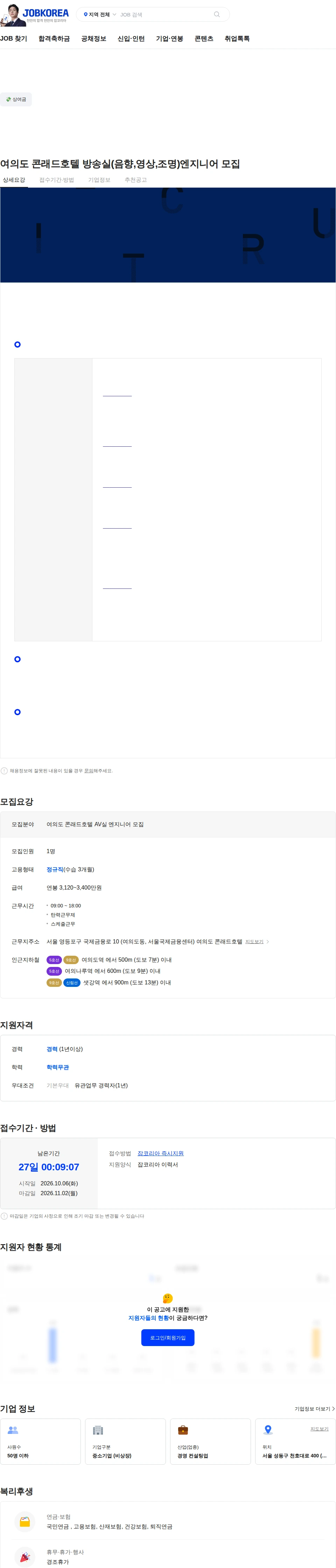Click the 모집인원 1명 value
This screenshot has width=336, height=1568.
pyautogui.click(x=50, y=852)
